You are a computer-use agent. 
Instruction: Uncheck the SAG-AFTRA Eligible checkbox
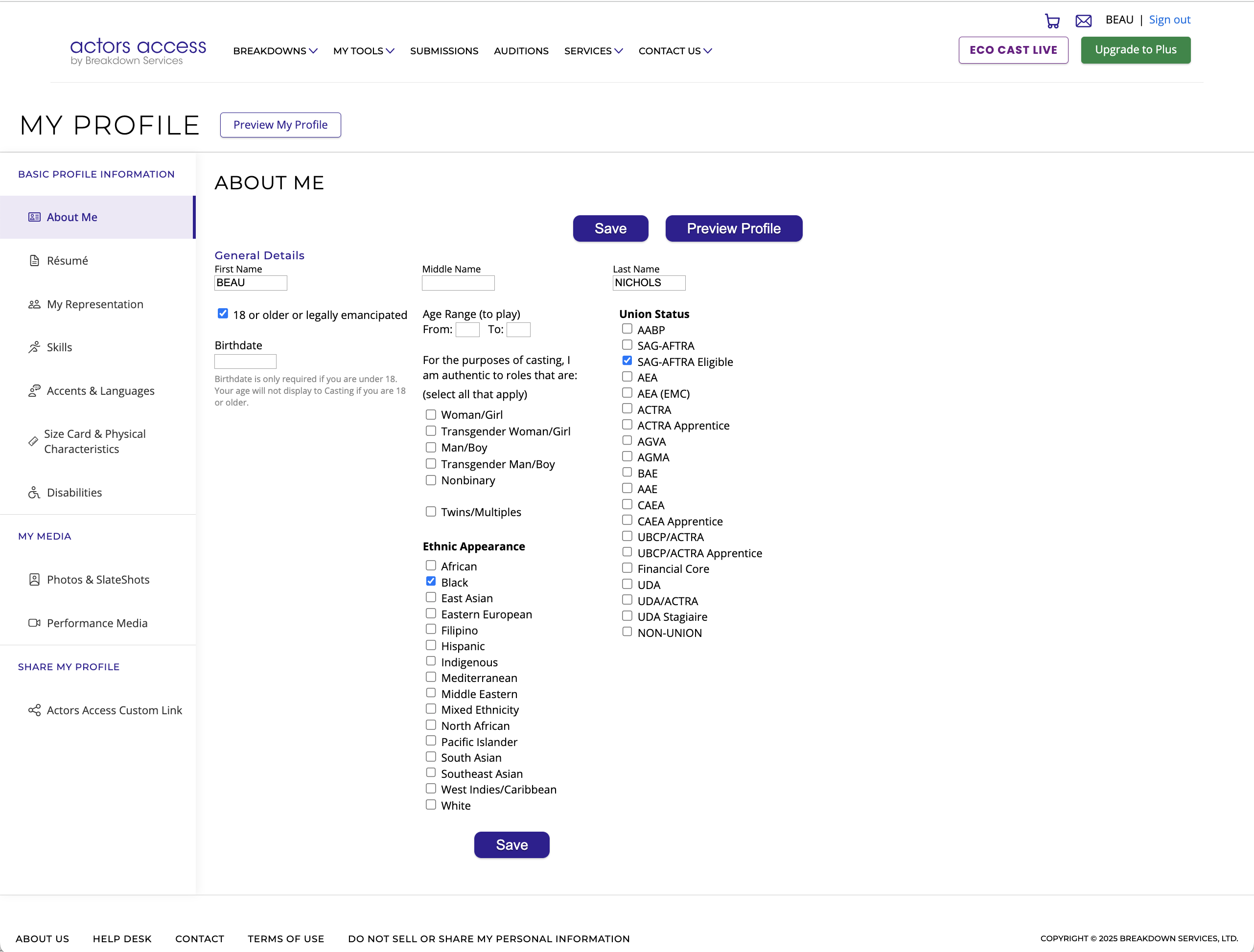click(x=627, y=361)
